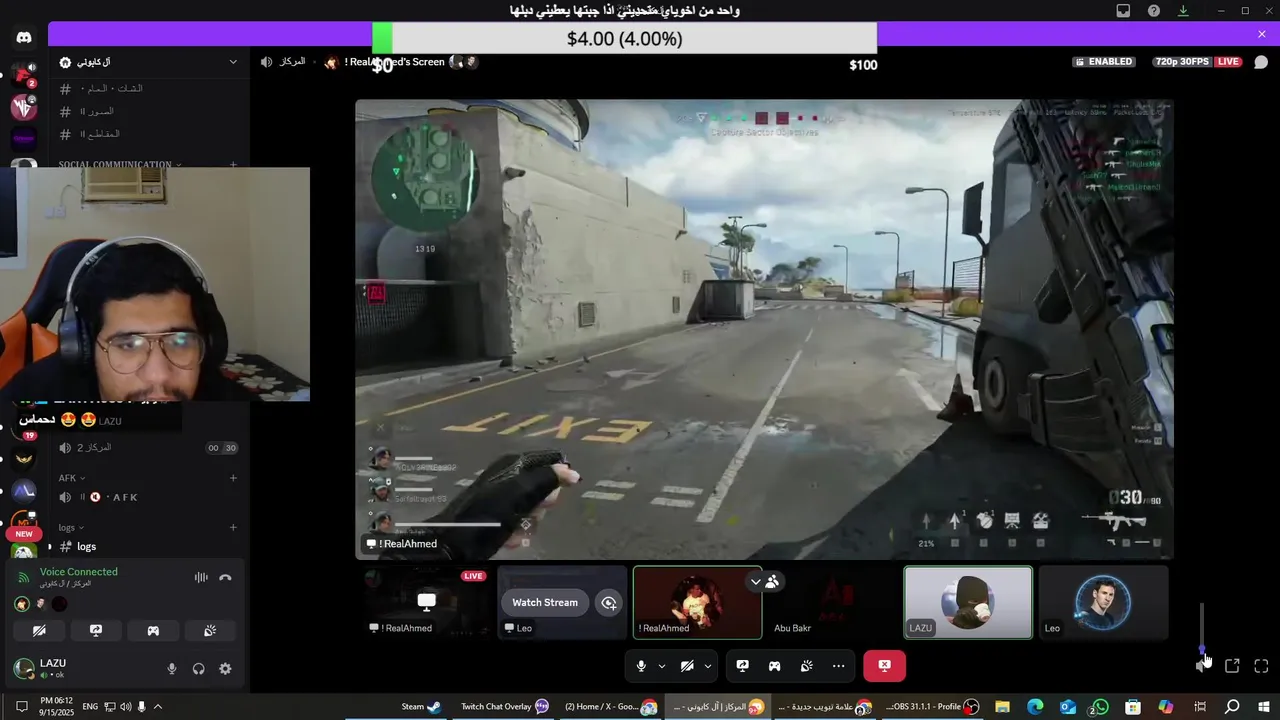Add channel in AFK category
The width and height of the screenshot is (1280, 720).
[x=233, y=478]
